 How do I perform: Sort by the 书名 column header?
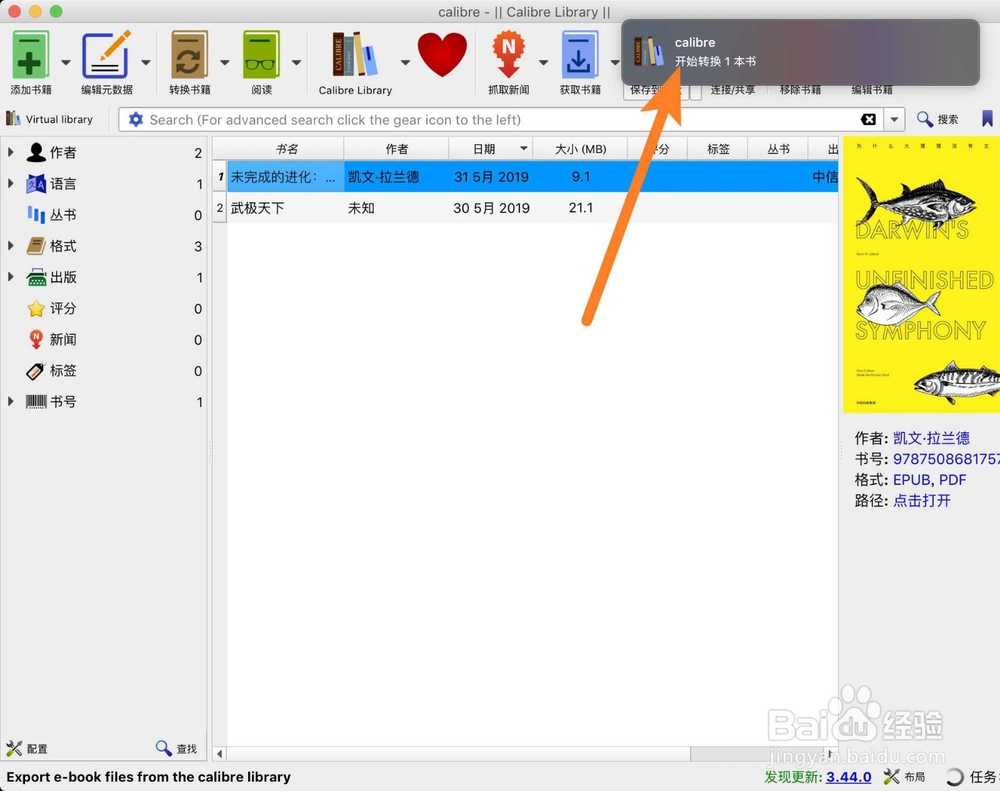(x=286, y=149)
